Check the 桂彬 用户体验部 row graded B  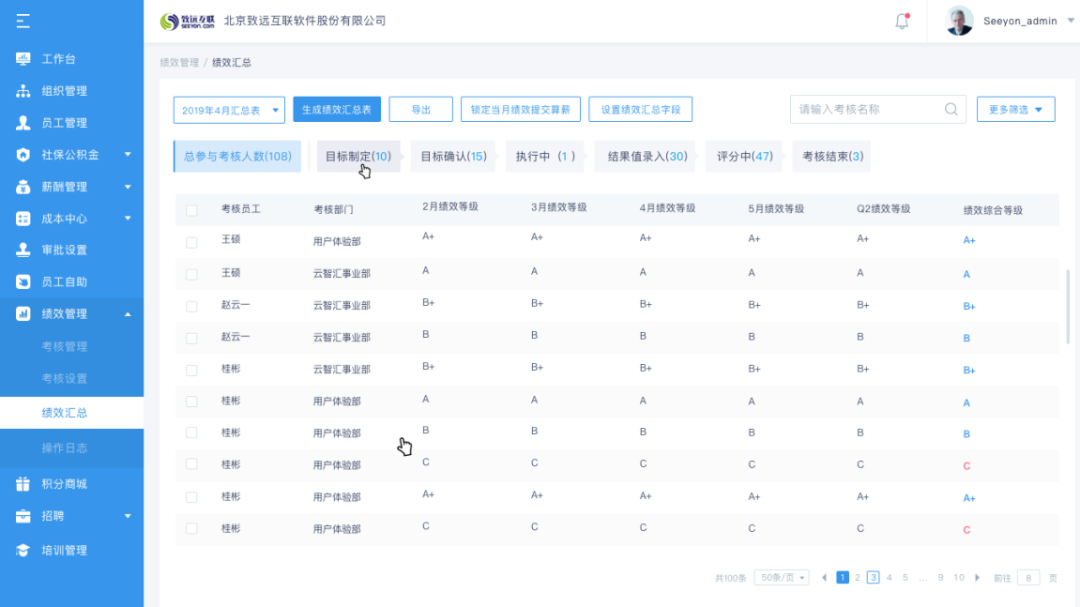(x=191, y=433)
